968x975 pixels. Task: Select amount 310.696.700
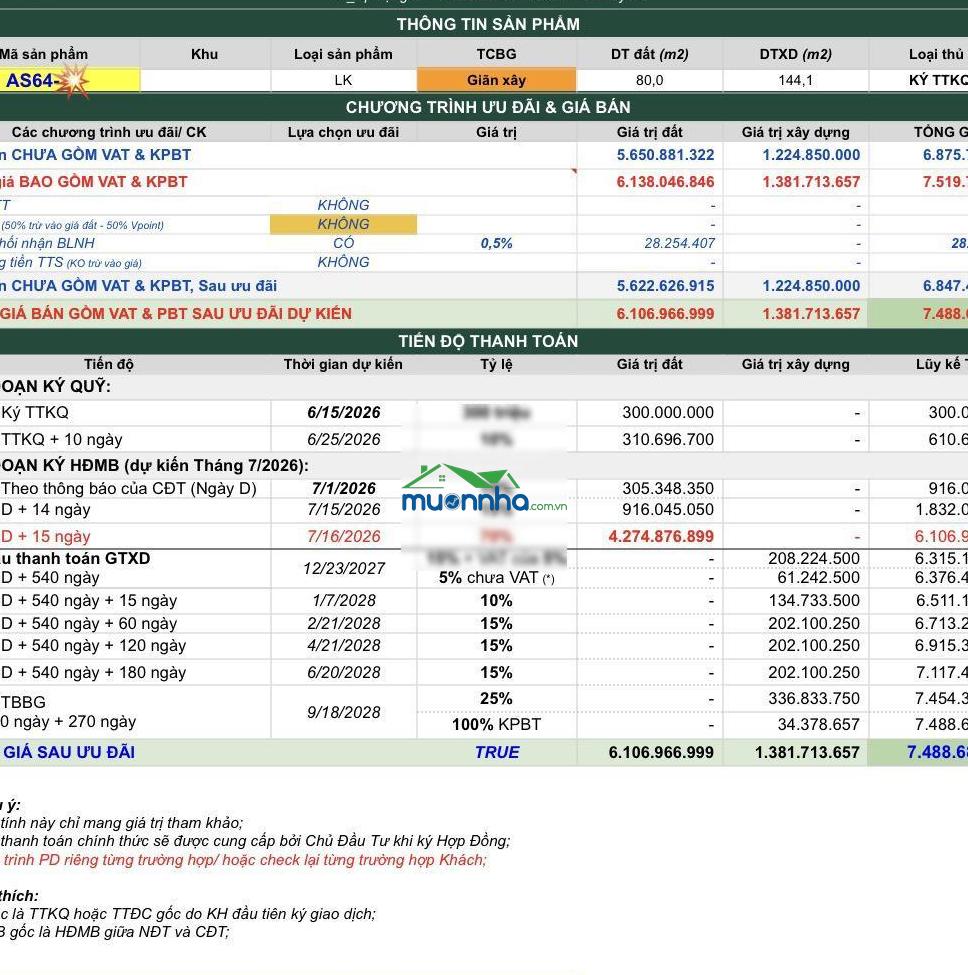click(668, 439)
